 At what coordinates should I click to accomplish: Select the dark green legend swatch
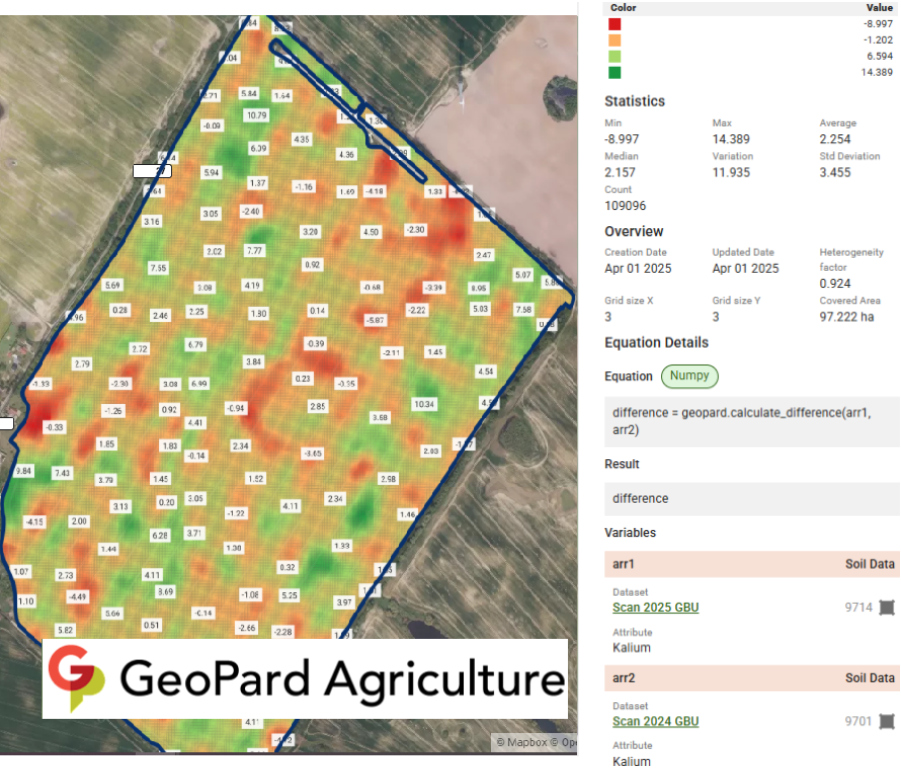point(616,73)
